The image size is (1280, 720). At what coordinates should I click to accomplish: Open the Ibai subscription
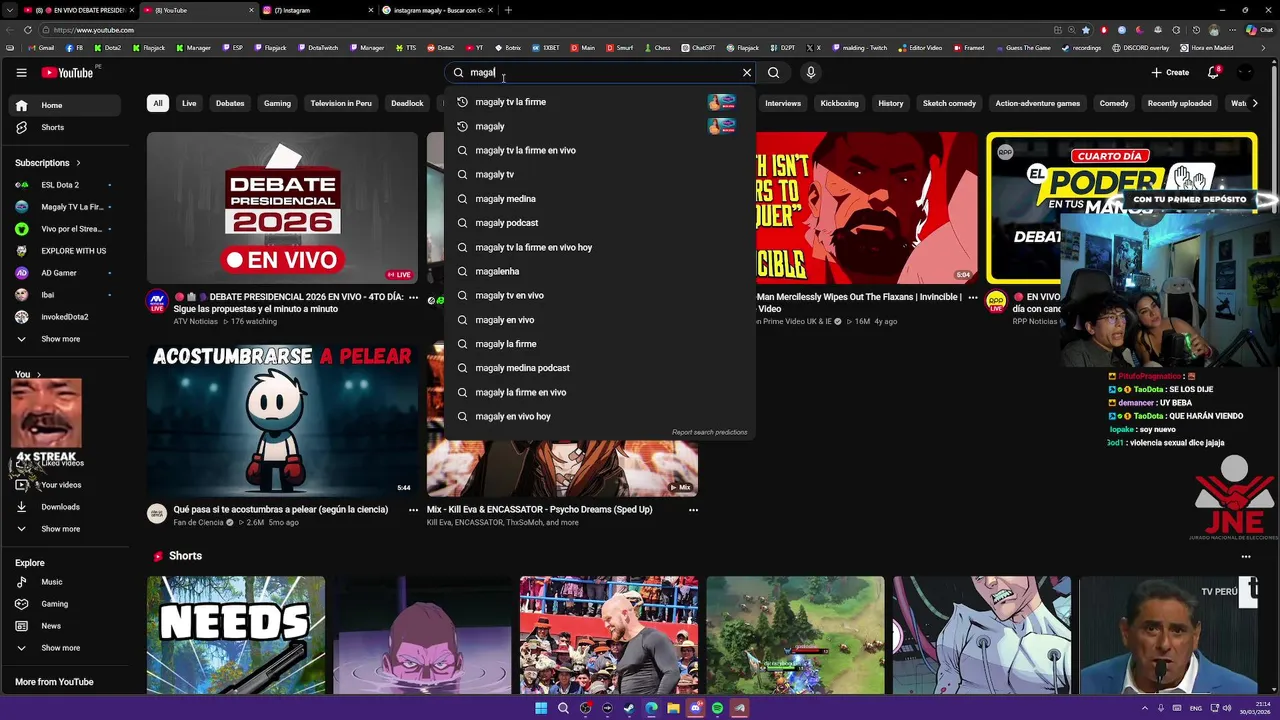[x=65, y=295]
